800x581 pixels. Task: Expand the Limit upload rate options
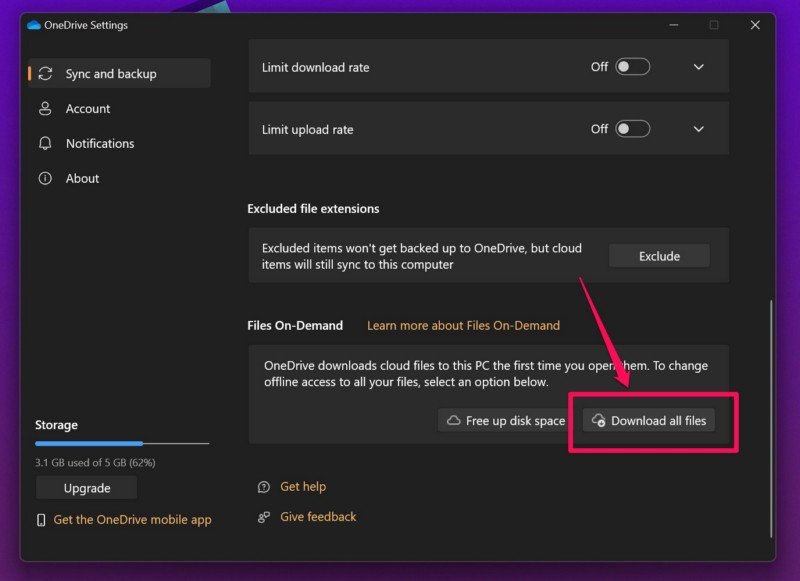coord(699,129)
